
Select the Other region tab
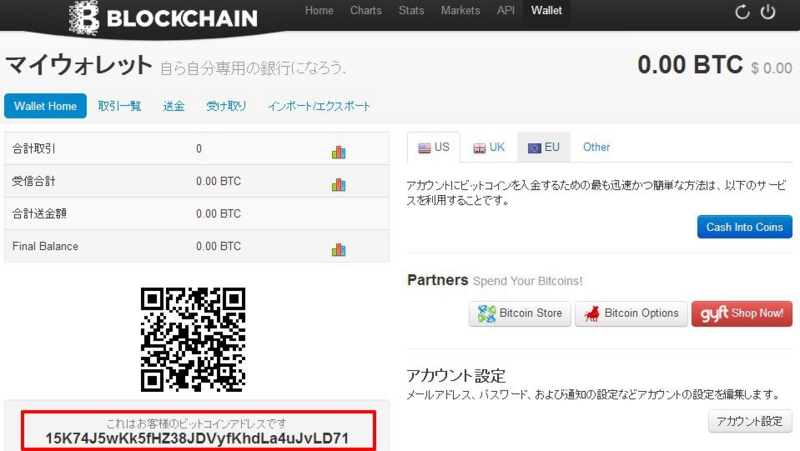click(596, 147)
